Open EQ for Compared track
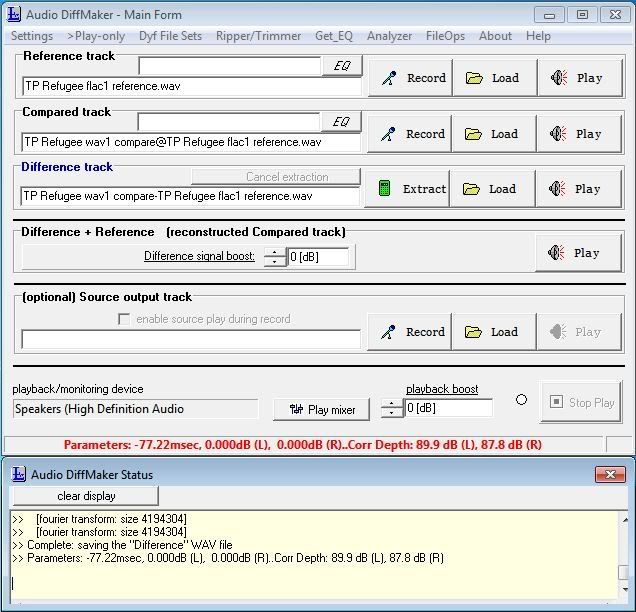This screenshot has height=612, width=636. click(341, 122)
